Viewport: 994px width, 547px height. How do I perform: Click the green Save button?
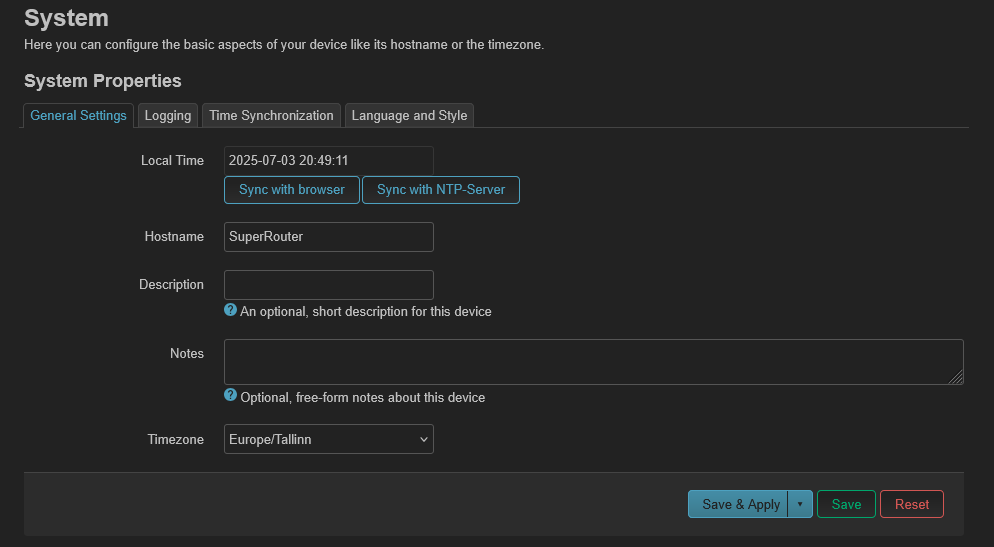[x=846, y=504]
